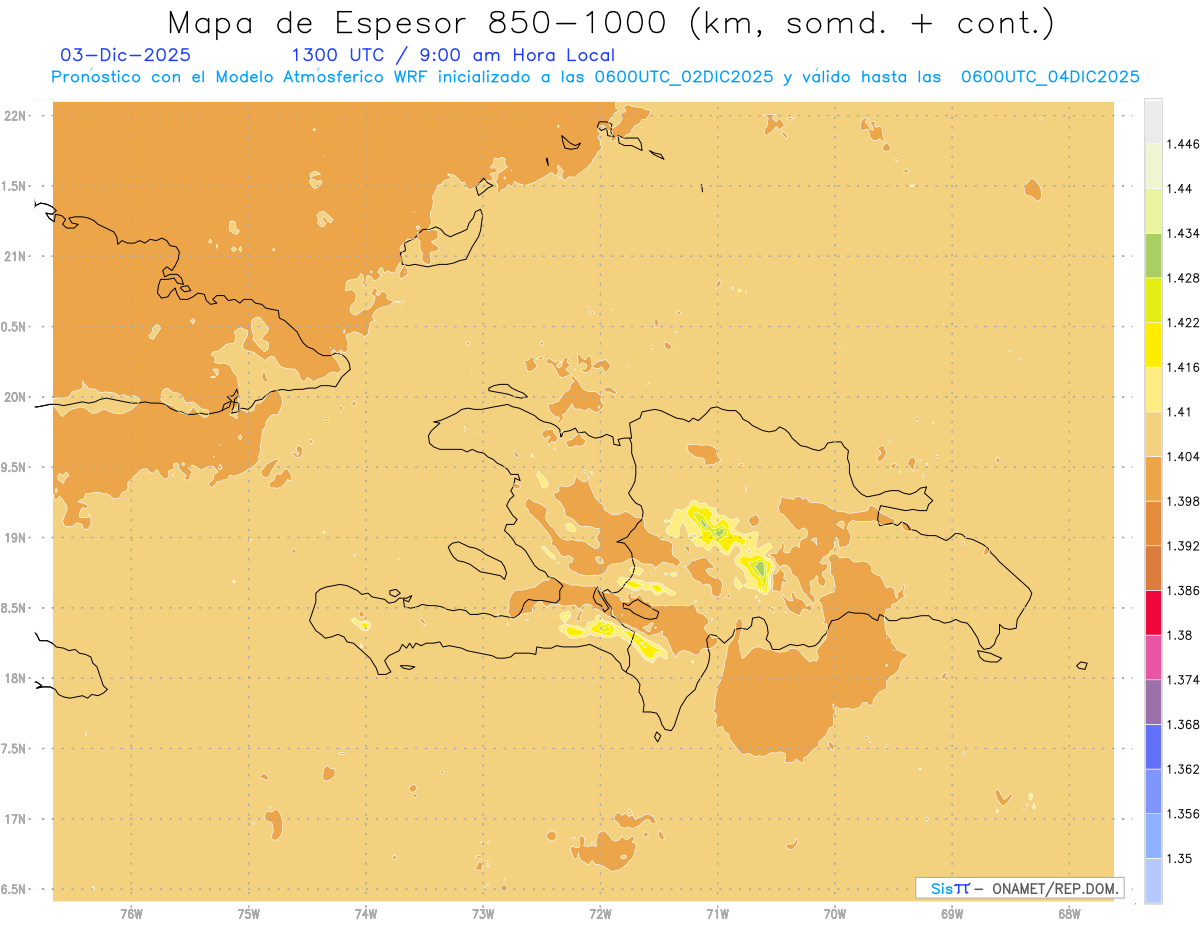Screen dimensions: 1200x927
Task: Select the pale swatch between 1.44 and 1.446
Action: (1153, 166)
